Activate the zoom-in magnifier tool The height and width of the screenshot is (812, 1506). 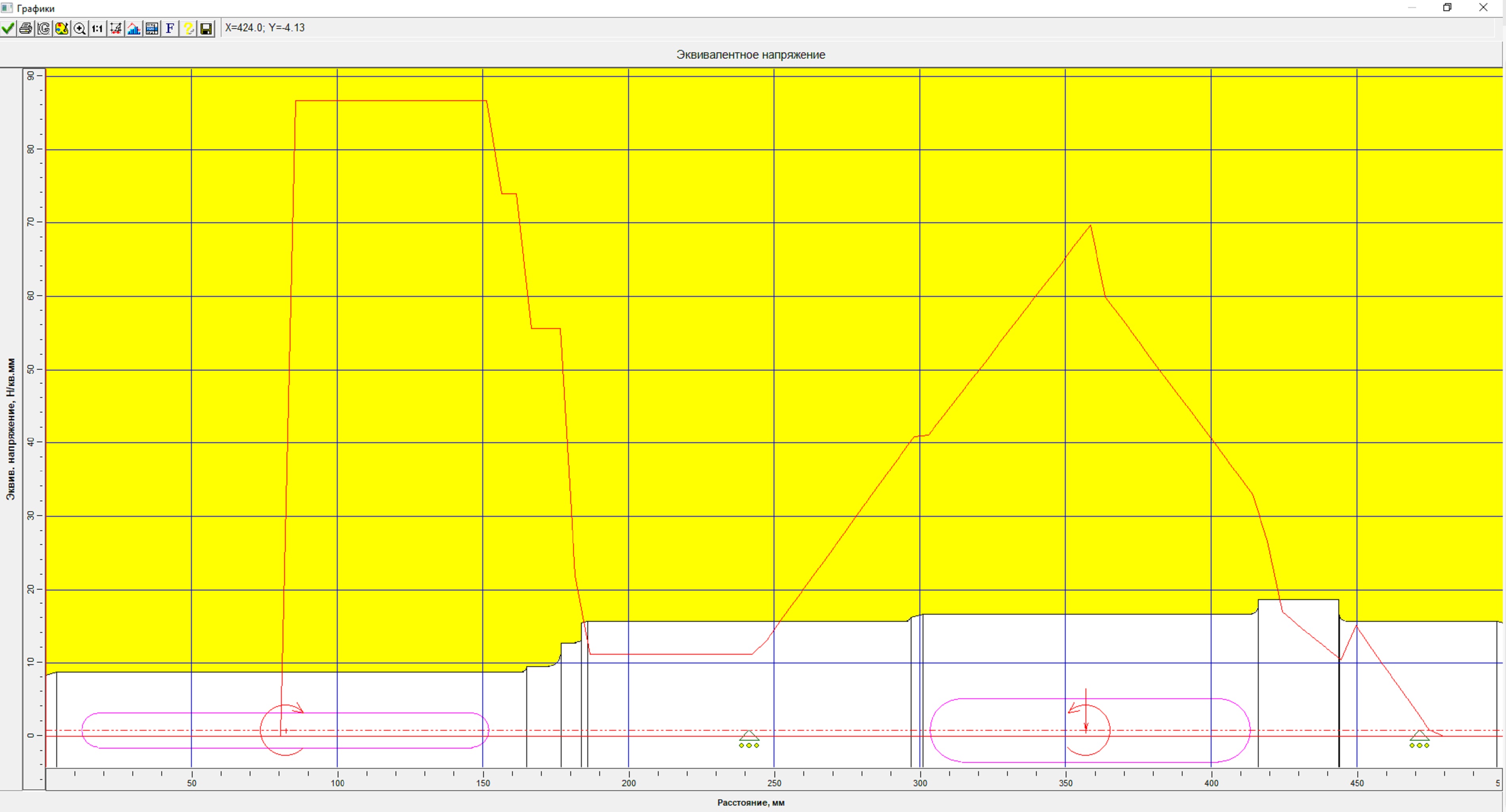click(x=80, y=28)
